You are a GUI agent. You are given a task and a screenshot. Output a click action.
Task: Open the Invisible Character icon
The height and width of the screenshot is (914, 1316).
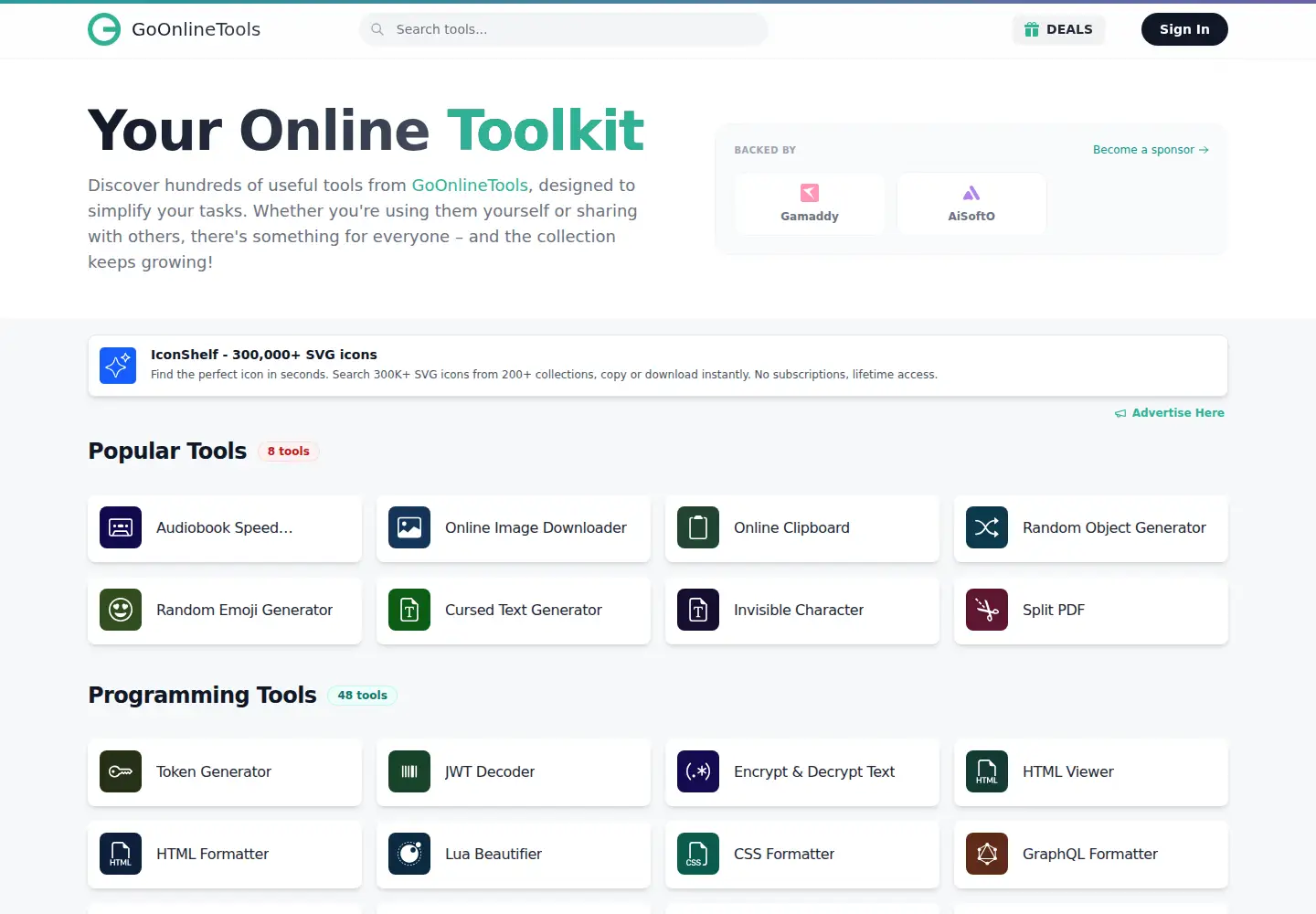(698, 610)
